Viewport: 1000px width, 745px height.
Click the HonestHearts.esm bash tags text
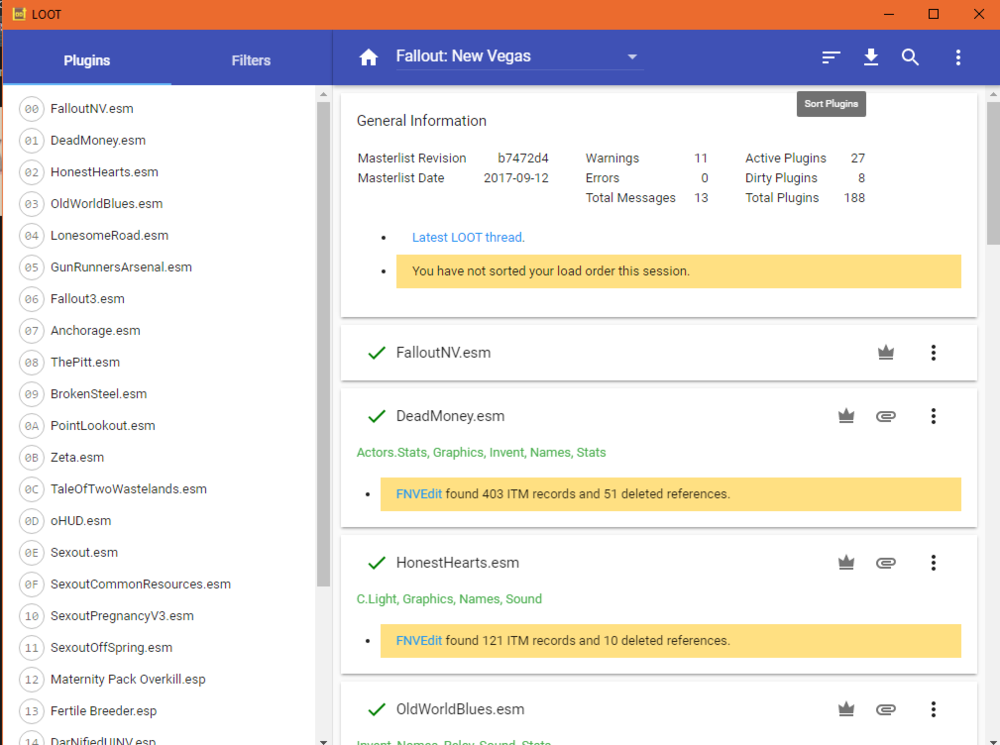[449, 599]
